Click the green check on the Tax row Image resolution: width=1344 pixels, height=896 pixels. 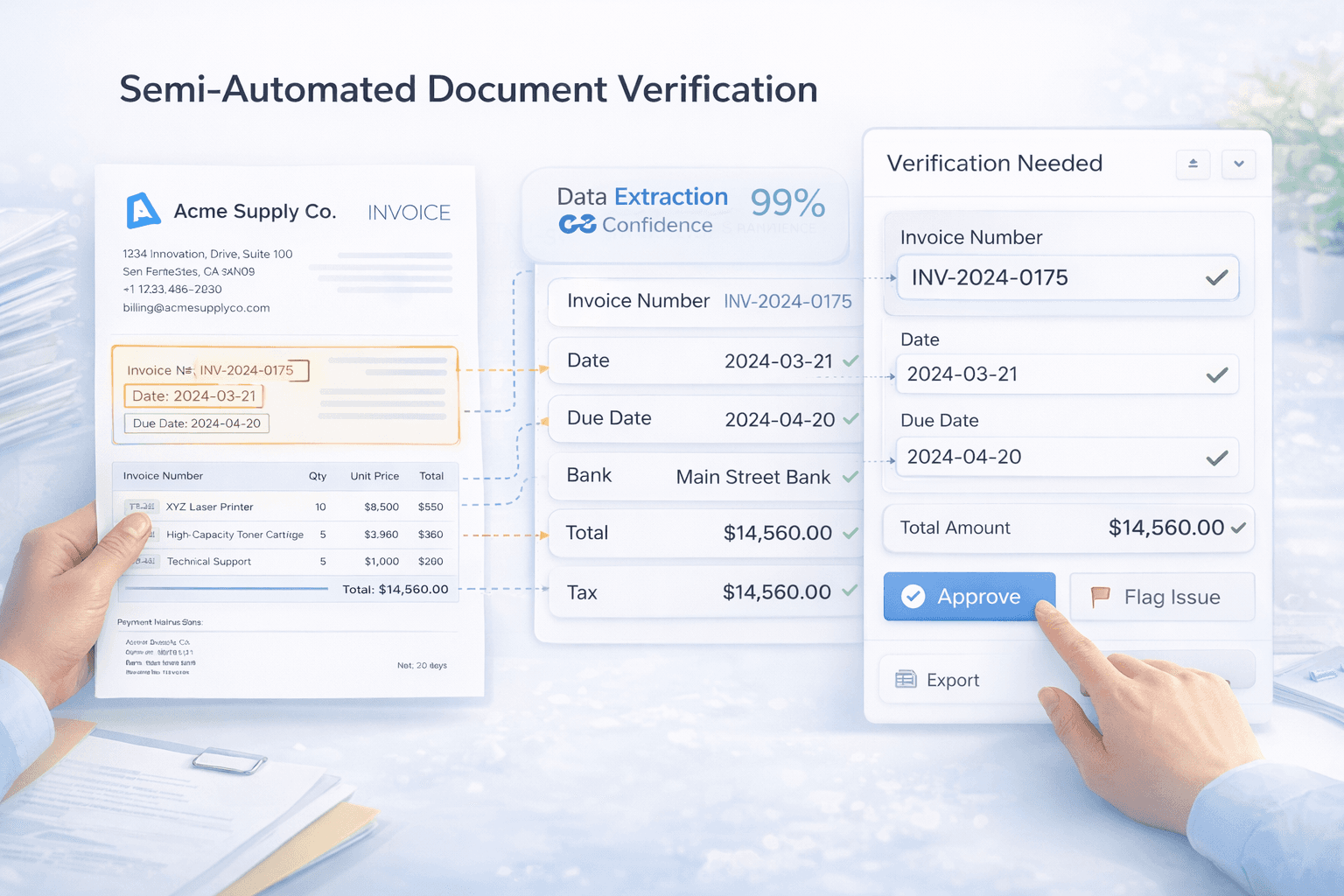pyautogui.click(x=849, y=591)
